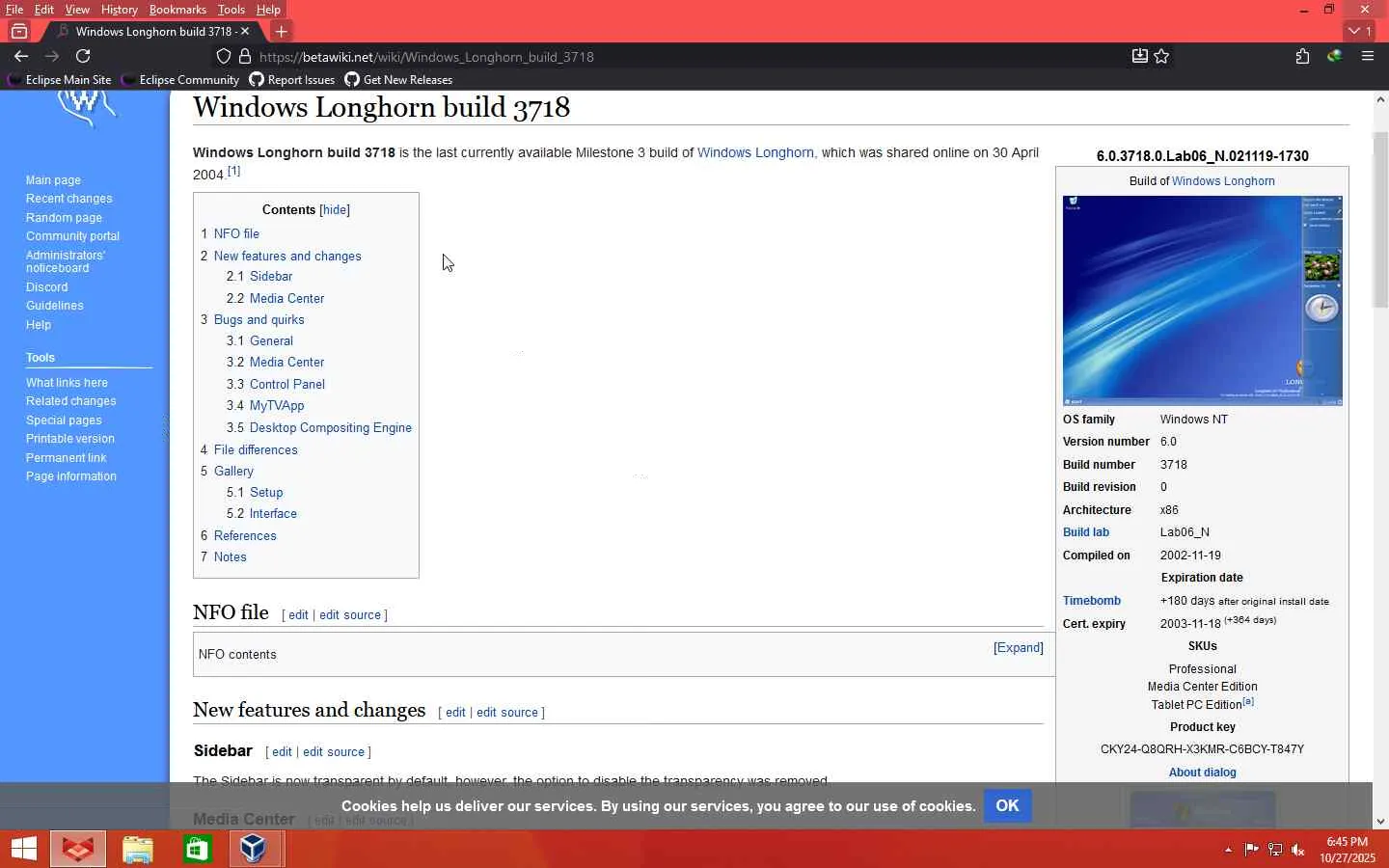Open File Explorer from the taskbar
Image resolution: width=1389 pixels, height=868 pixels.
138,849
